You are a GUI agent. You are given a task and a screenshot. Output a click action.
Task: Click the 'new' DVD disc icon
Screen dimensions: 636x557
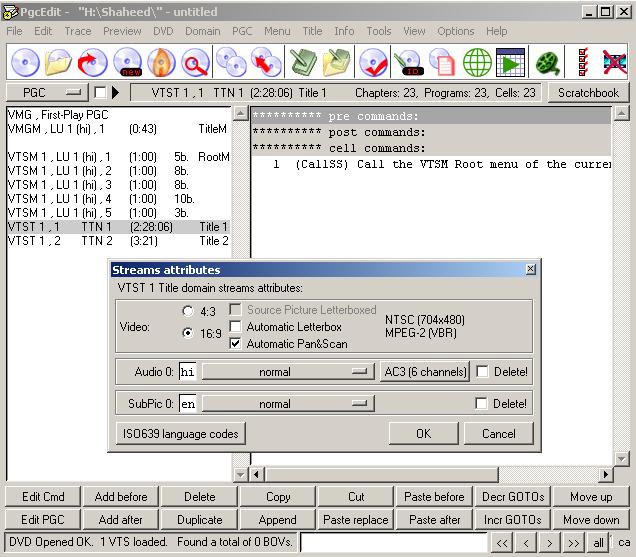(x=127, y=62)
